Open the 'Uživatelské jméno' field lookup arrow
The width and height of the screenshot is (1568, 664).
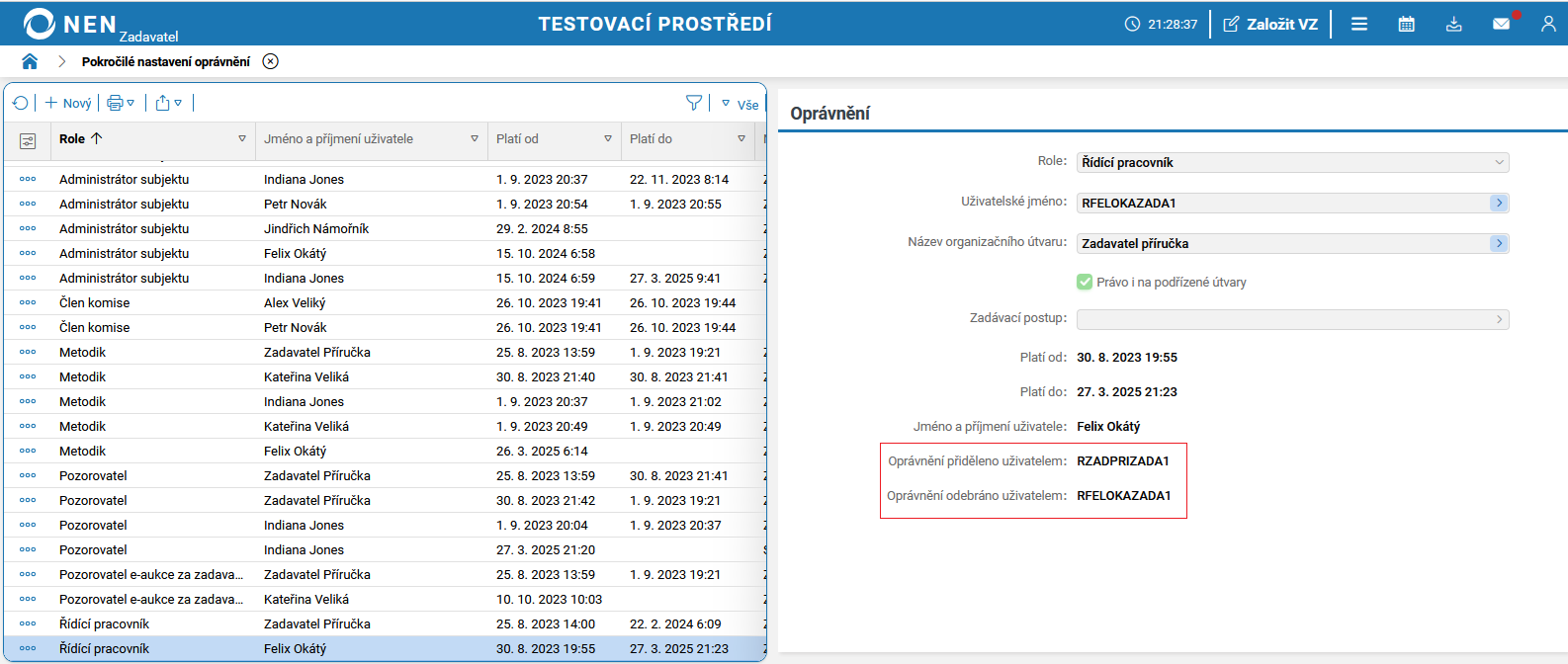(x=1499, y=203)
